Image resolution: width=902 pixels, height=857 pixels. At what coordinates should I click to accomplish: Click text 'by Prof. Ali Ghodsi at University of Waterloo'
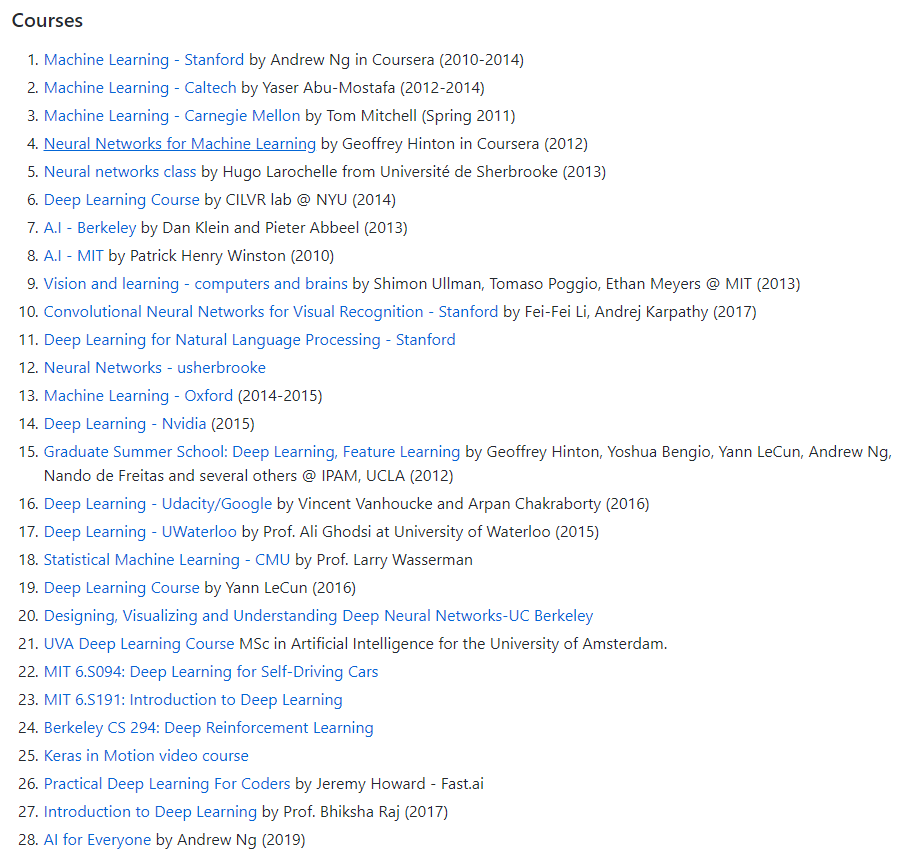[396, 532]
